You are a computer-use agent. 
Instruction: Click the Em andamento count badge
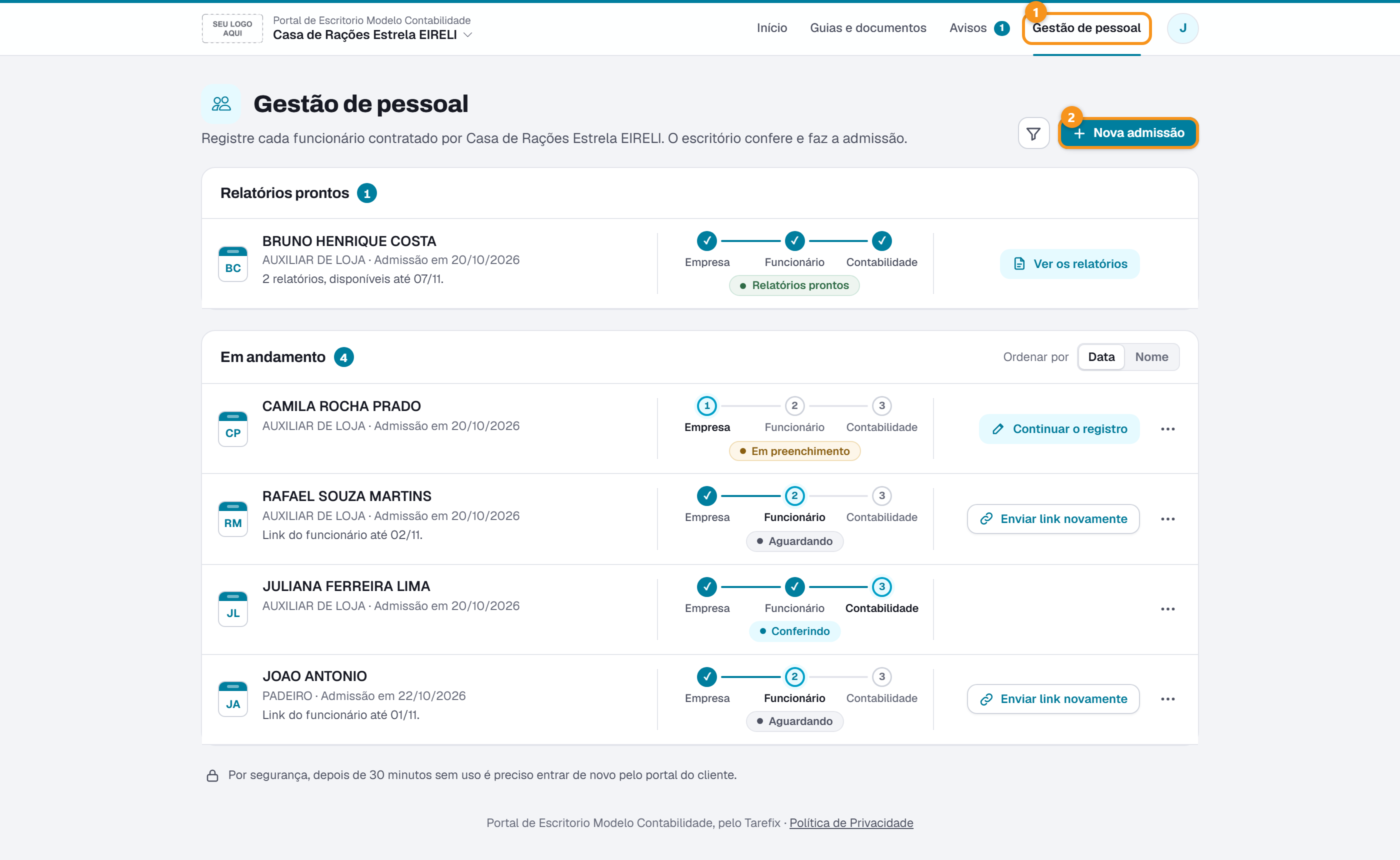tap(343, 357)
